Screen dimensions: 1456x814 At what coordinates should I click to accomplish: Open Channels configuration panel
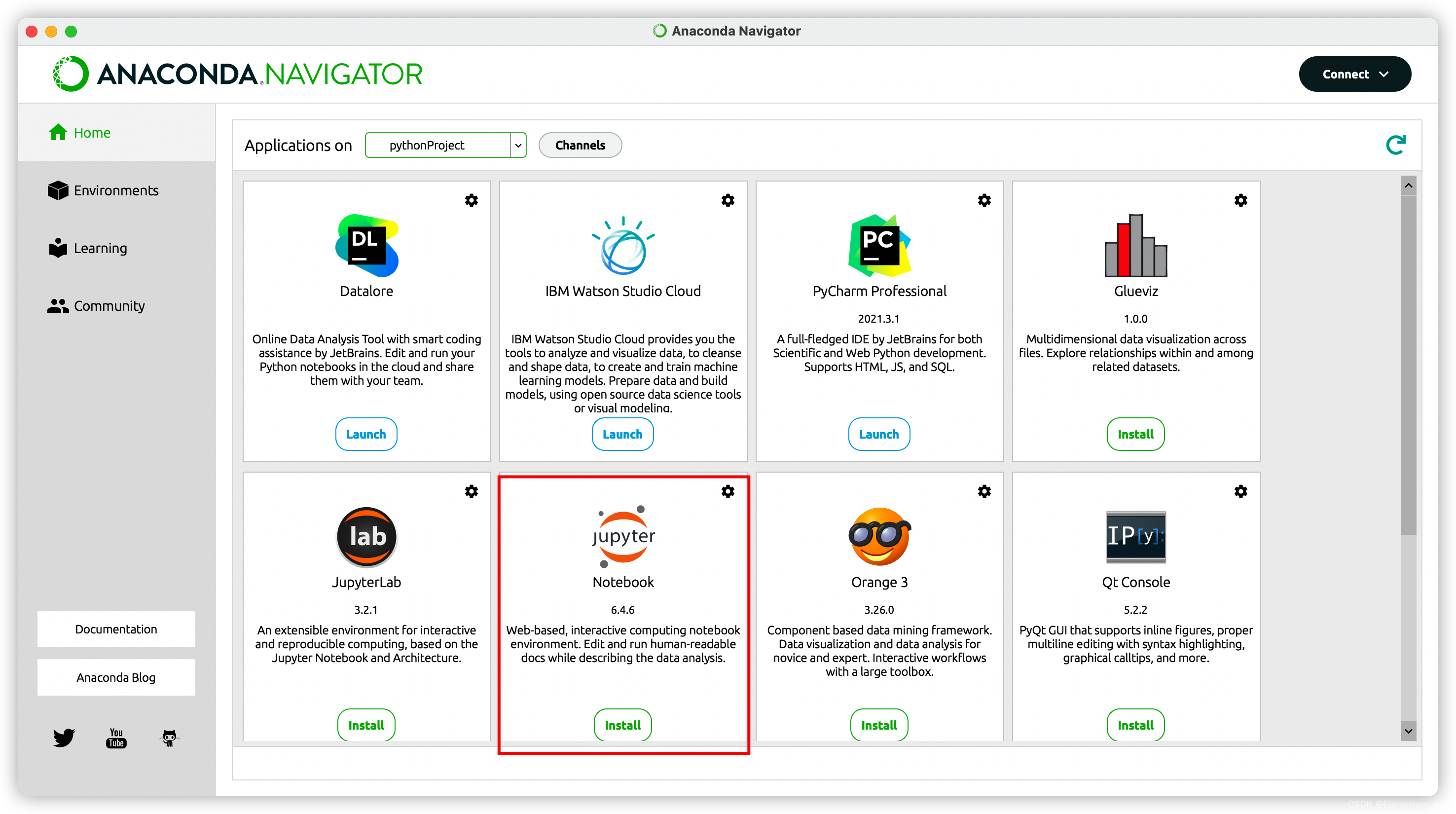(580, 145)
